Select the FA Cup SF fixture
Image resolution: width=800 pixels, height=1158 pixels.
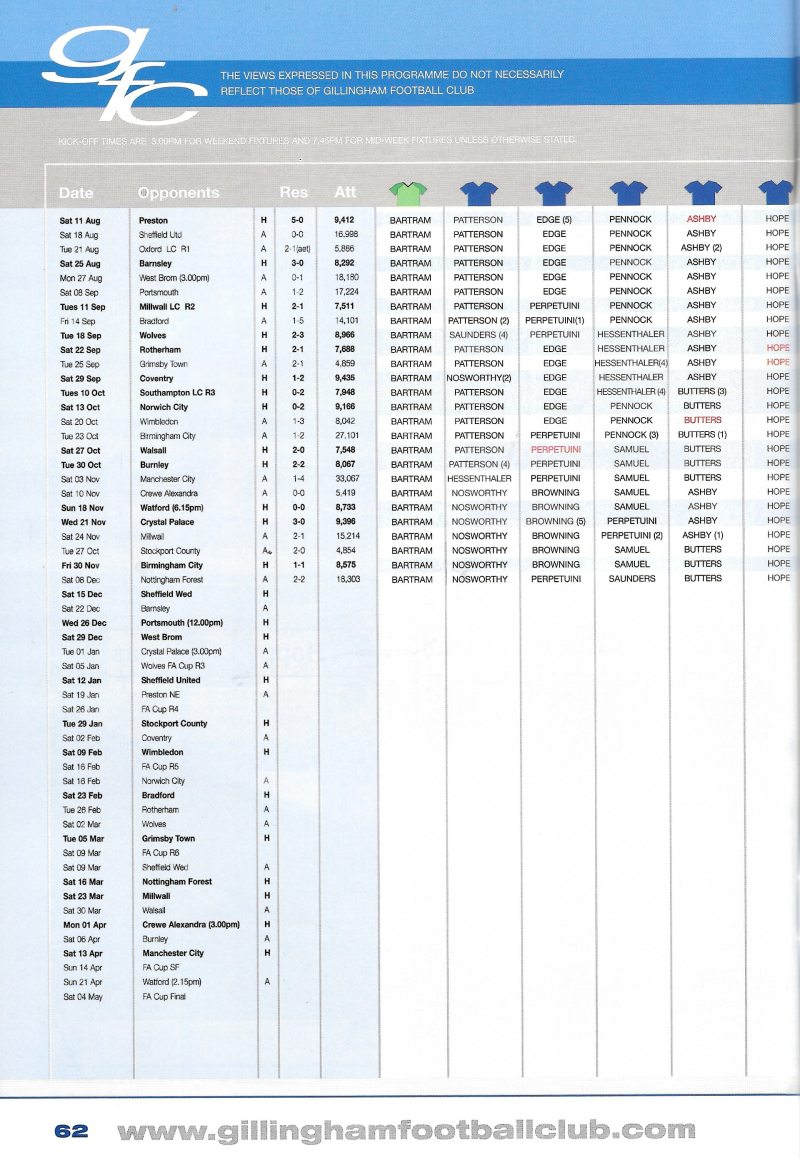point(160,968)
